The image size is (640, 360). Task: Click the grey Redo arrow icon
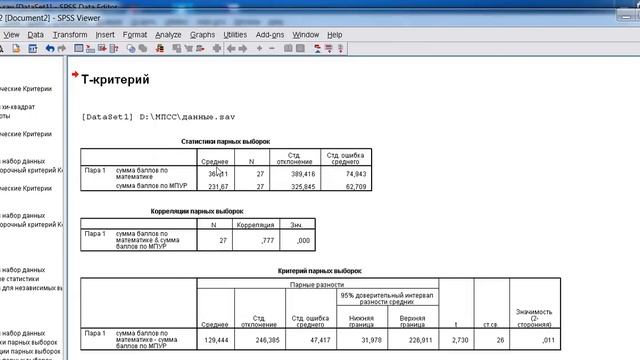point(62,49)
